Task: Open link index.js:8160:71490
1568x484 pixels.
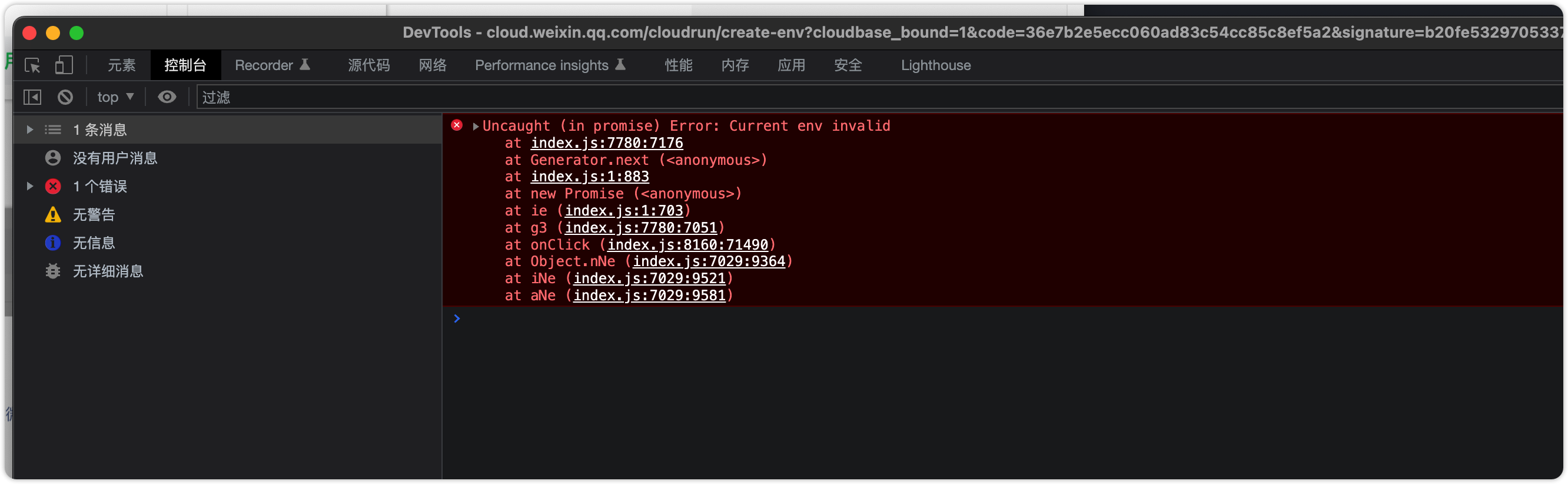Action: point(688,245)
